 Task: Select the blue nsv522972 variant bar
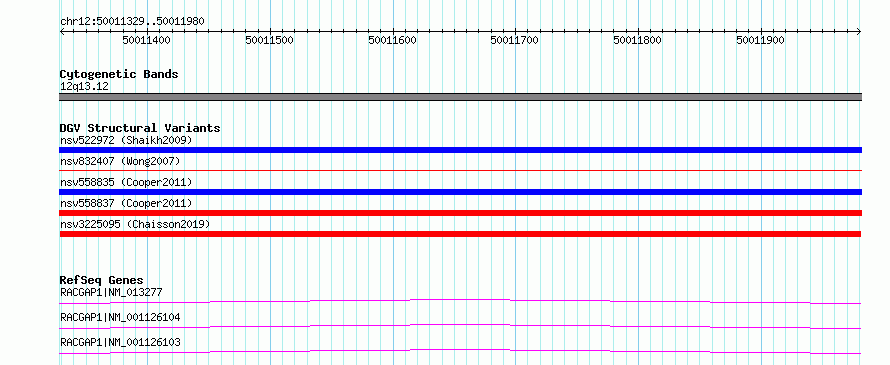(x=460, y=150)
